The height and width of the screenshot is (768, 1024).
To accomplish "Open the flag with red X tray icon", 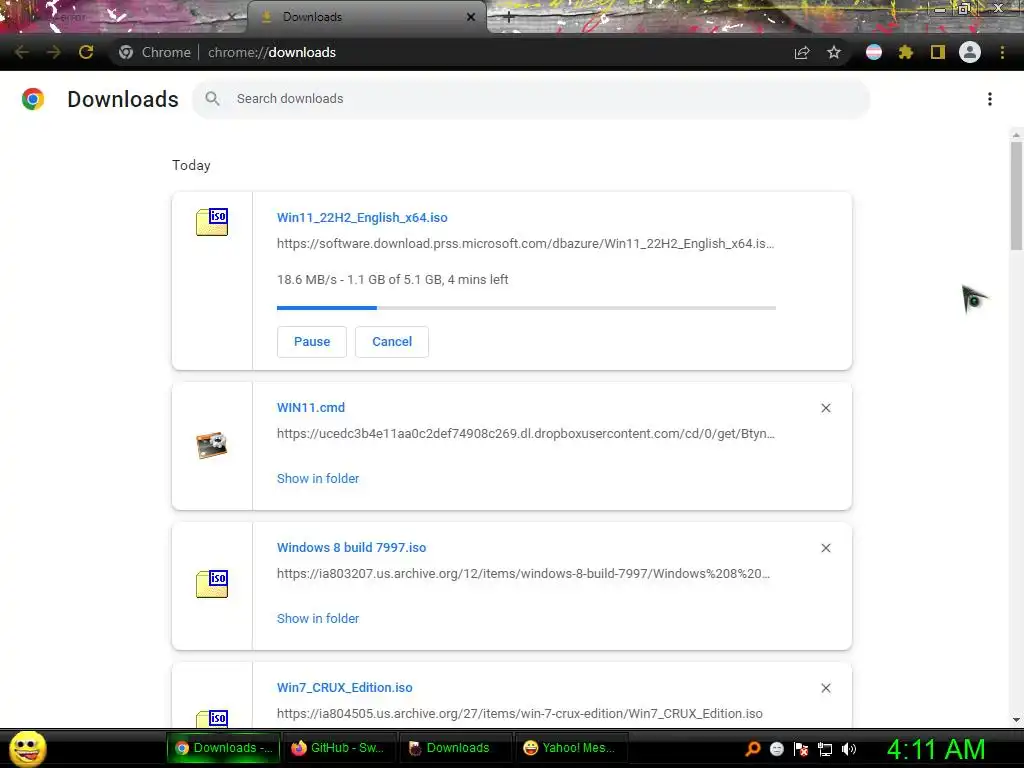I will [x=801, y=748].
